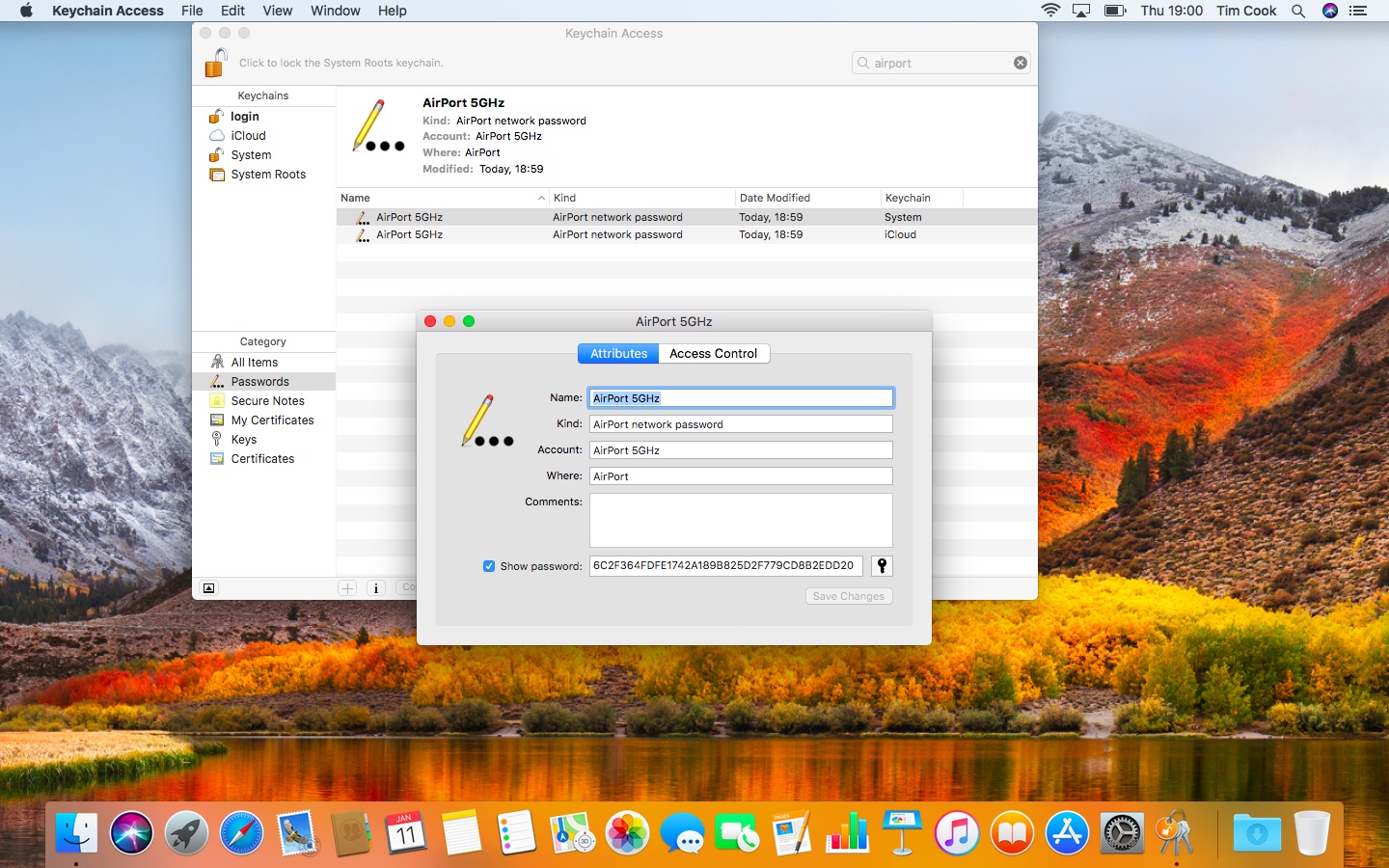Image resolution: width=1389 pixels, height=868 pixels.
Task: Click the search magnifier in Keychain search field
Action: [x=863, y=63]
